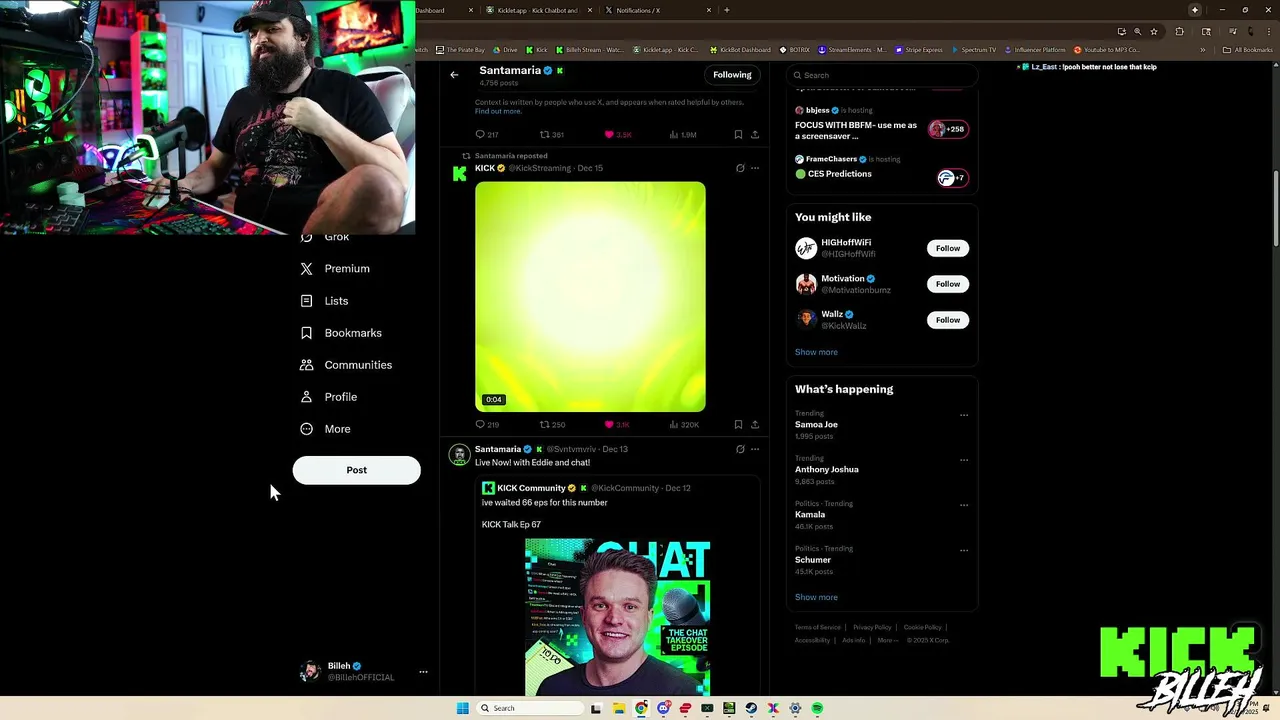Image resolution: width=1280 pixels, height=720 pixels.
Task: Go back using the arrow beside Santamaria
Action: click(x=454, y=75)
